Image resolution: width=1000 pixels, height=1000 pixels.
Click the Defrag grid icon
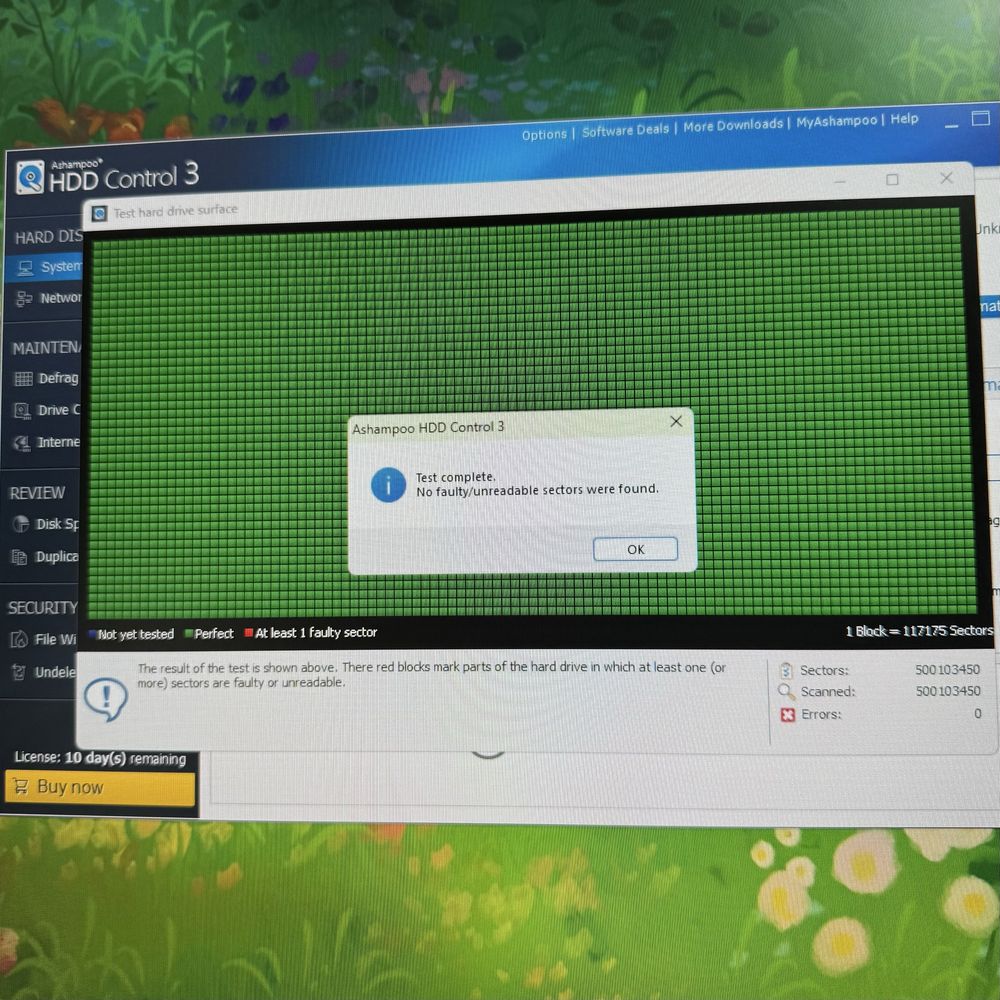point(24,379)
